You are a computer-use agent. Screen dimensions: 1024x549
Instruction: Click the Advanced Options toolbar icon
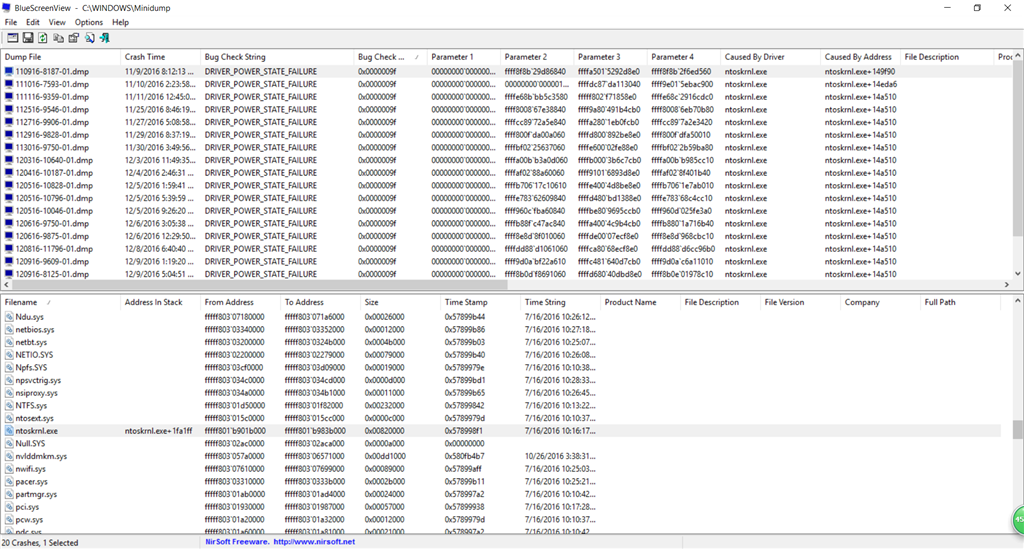click(x=12, y=38)
